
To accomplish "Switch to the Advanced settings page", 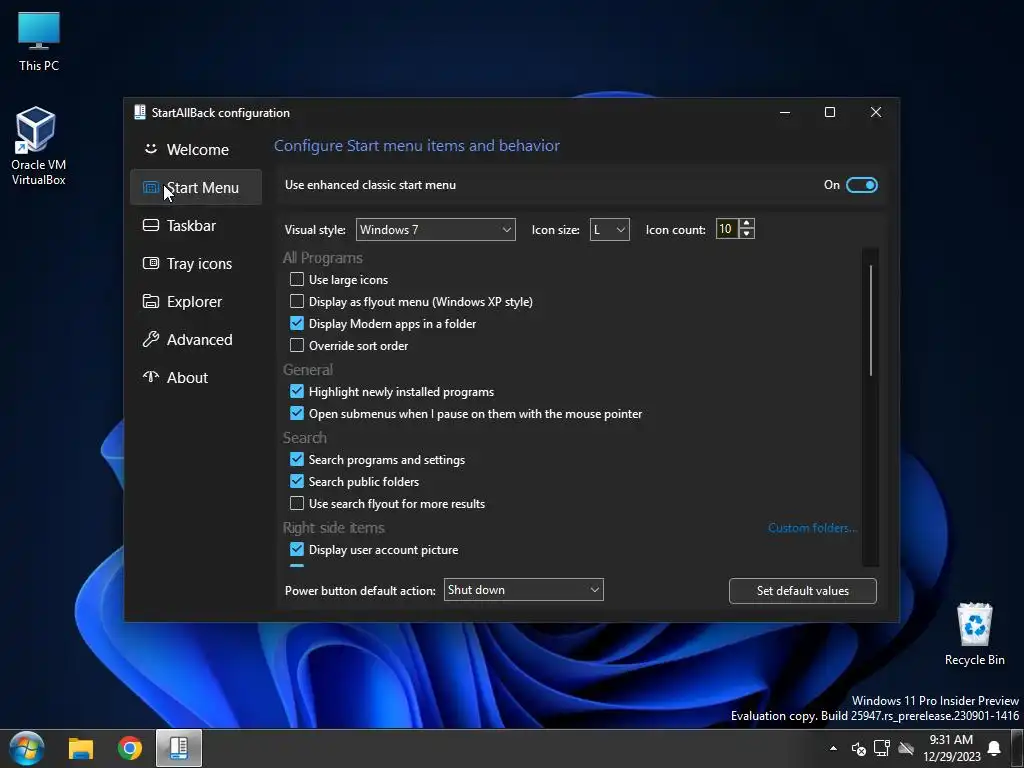I will 196,339.
